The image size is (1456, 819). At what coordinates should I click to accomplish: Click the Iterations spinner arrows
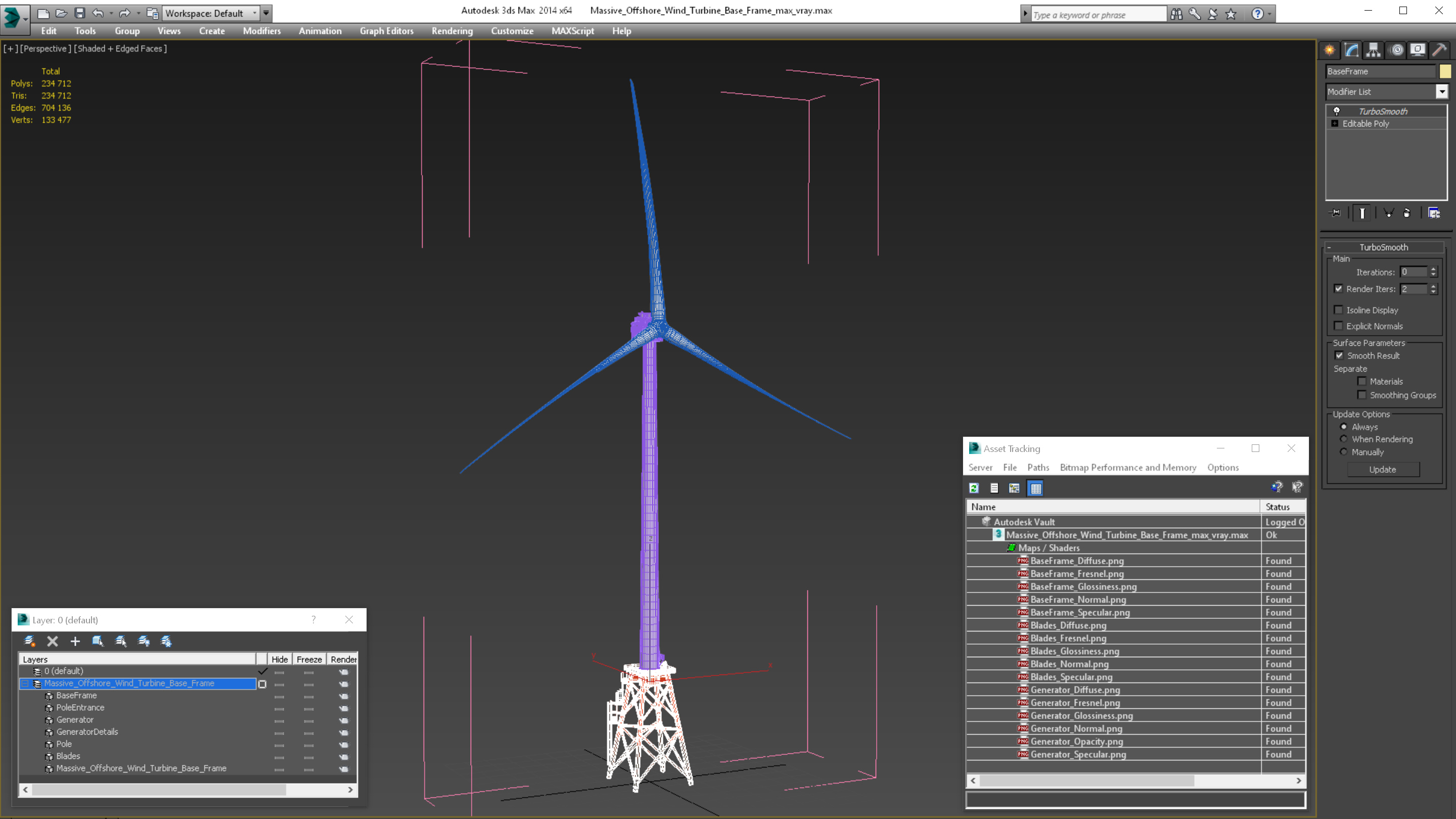pos(1433,272)
